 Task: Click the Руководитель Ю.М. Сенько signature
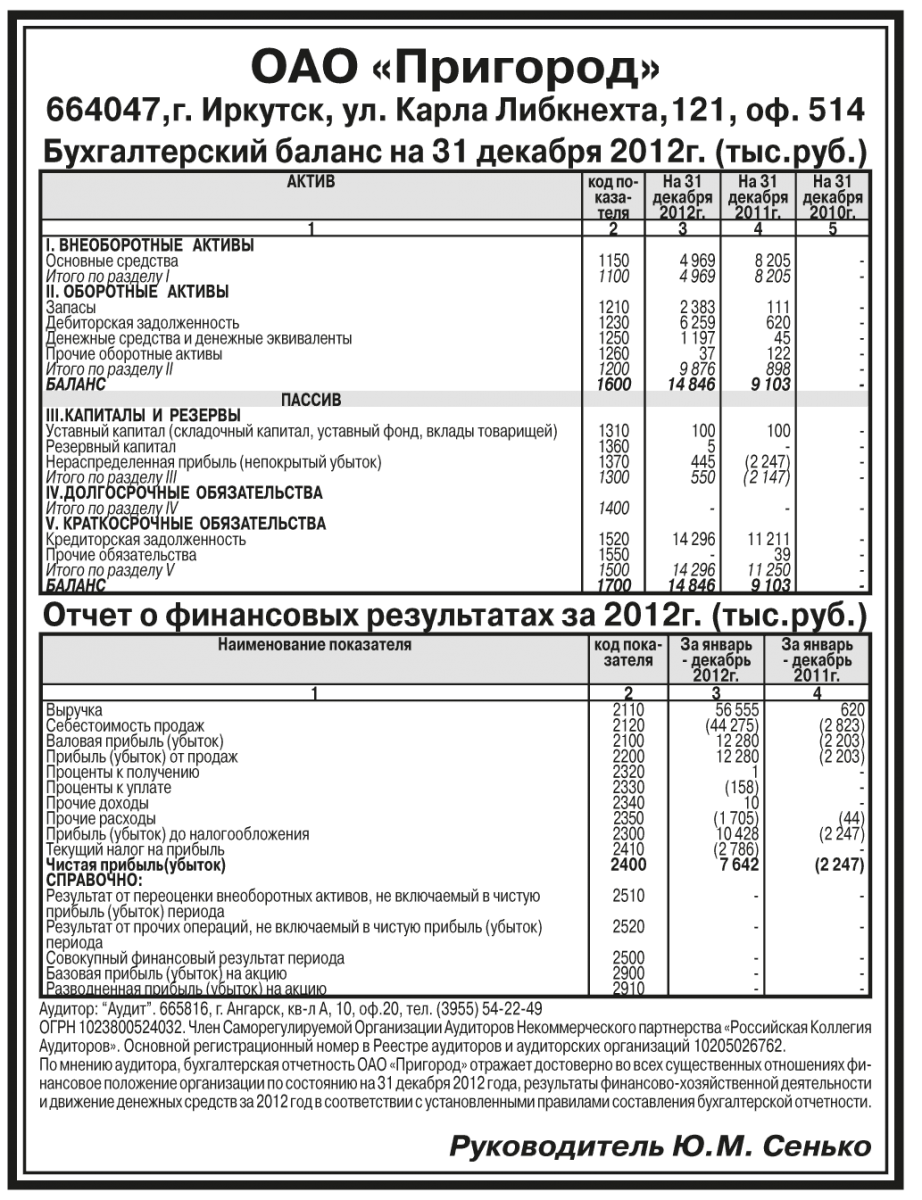click(x=659, y=1146)
